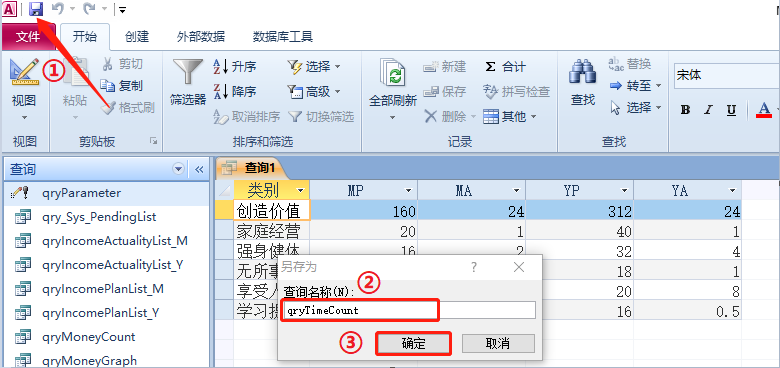Open the YP column filter dropdown
Image resolution: width=780 pixels, height=368 pixels.
point(624,190)
